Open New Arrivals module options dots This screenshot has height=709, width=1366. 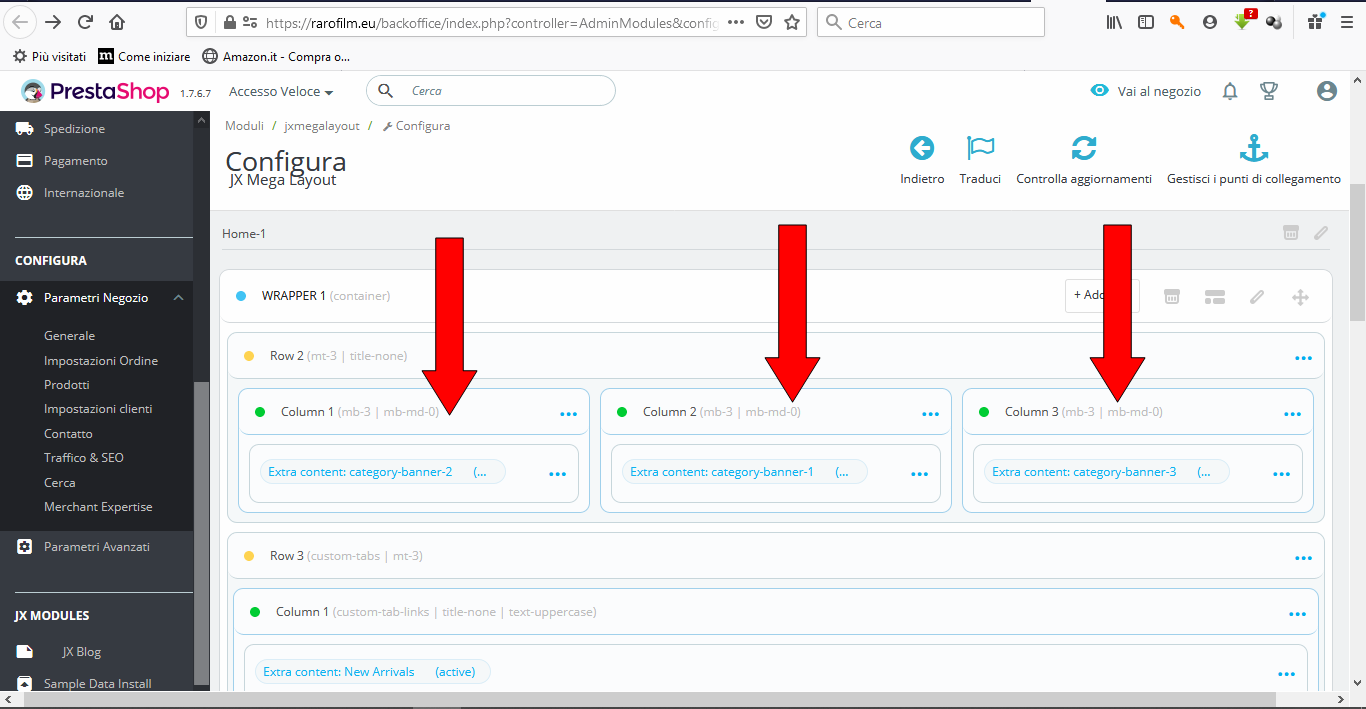(x=1287, y=675)
